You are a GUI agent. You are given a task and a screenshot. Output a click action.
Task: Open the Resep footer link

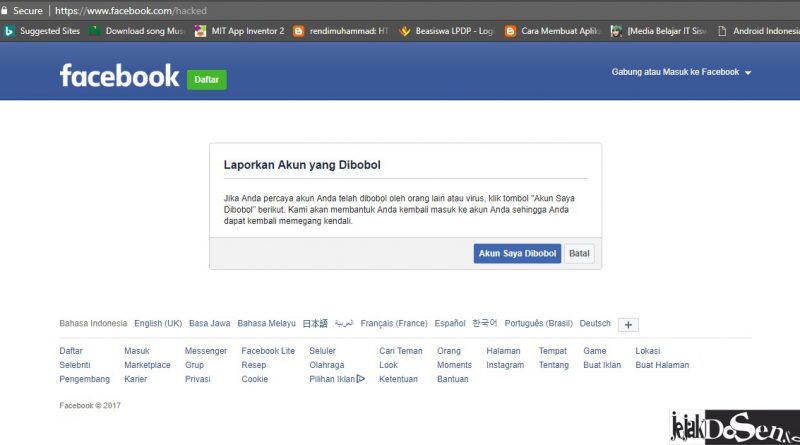[x=254, y=365]
